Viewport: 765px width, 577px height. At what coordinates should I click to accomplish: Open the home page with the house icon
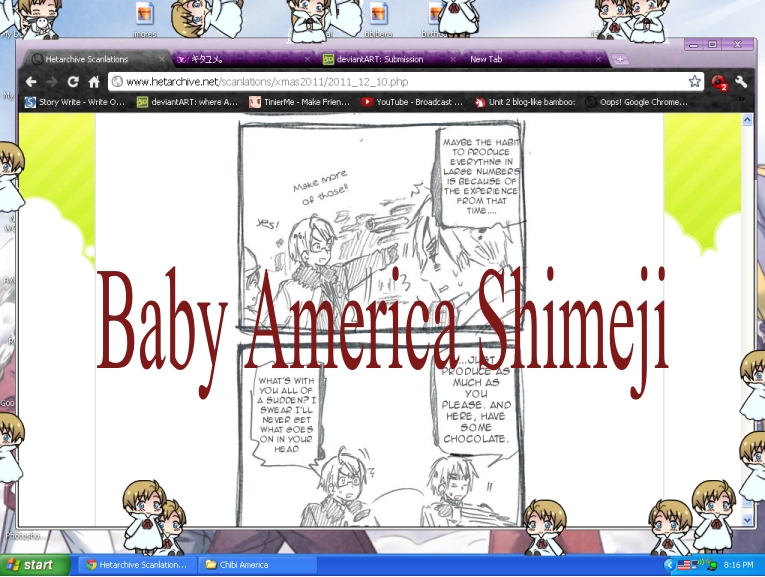click(x=94, y=82)
